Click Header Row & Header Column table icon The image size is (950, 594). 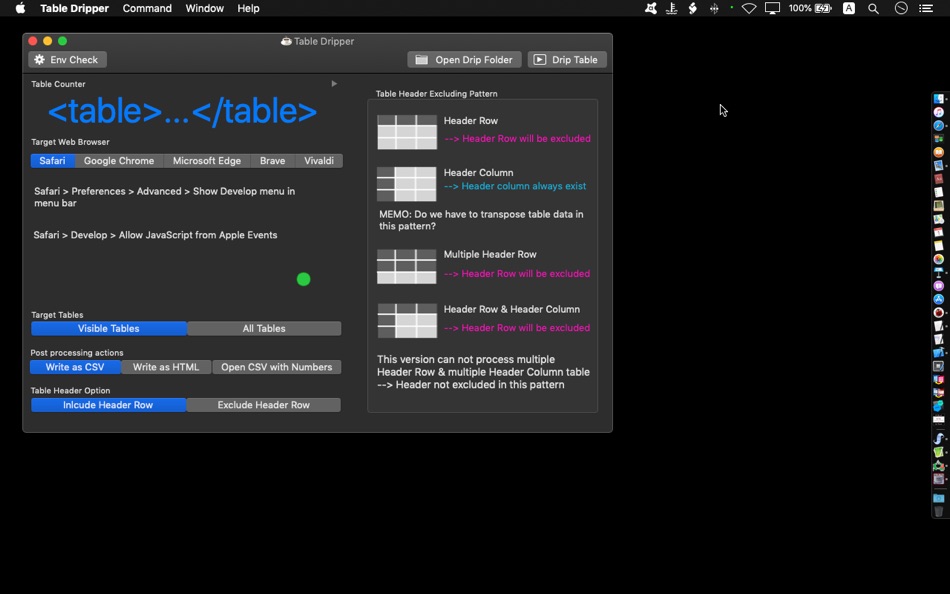coord(407,321)
